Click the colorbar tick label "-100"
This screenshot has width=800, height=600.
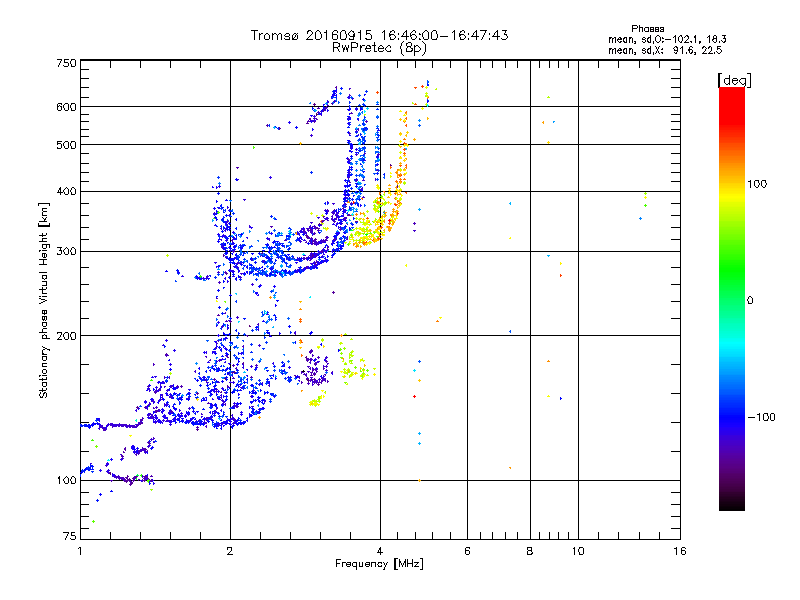click(761, 417)
